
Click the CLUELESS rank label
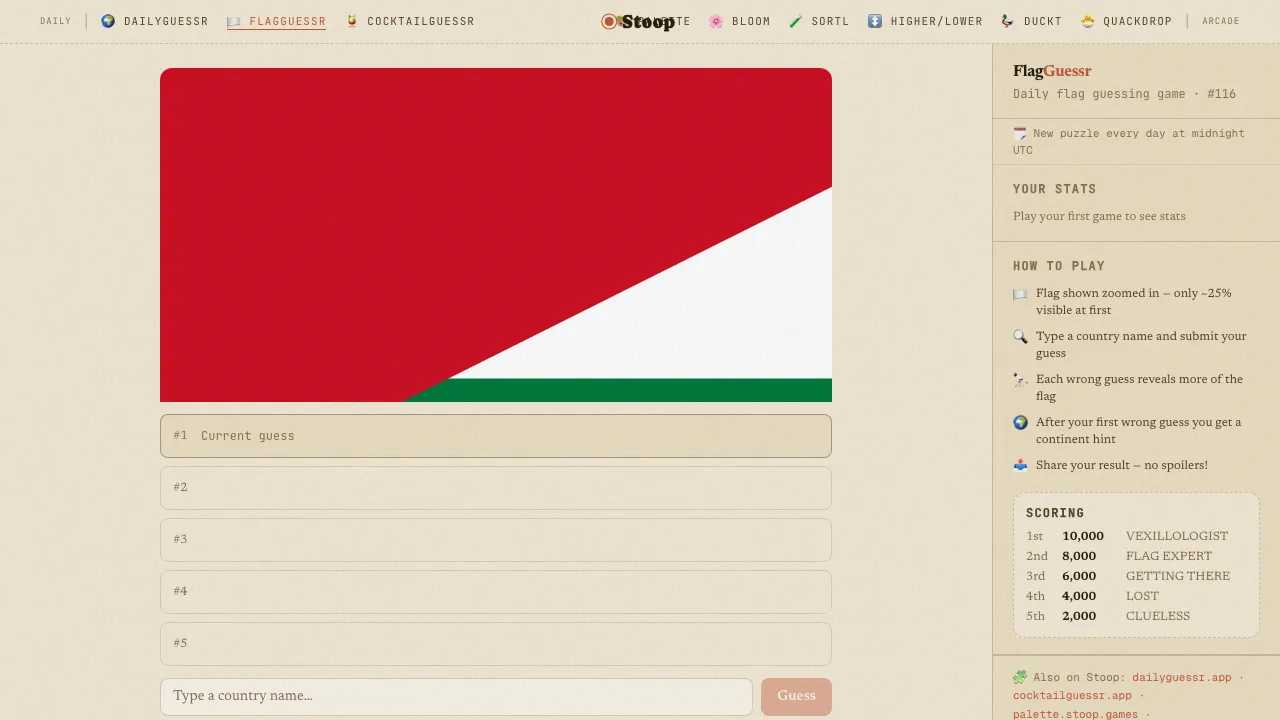1158,616
